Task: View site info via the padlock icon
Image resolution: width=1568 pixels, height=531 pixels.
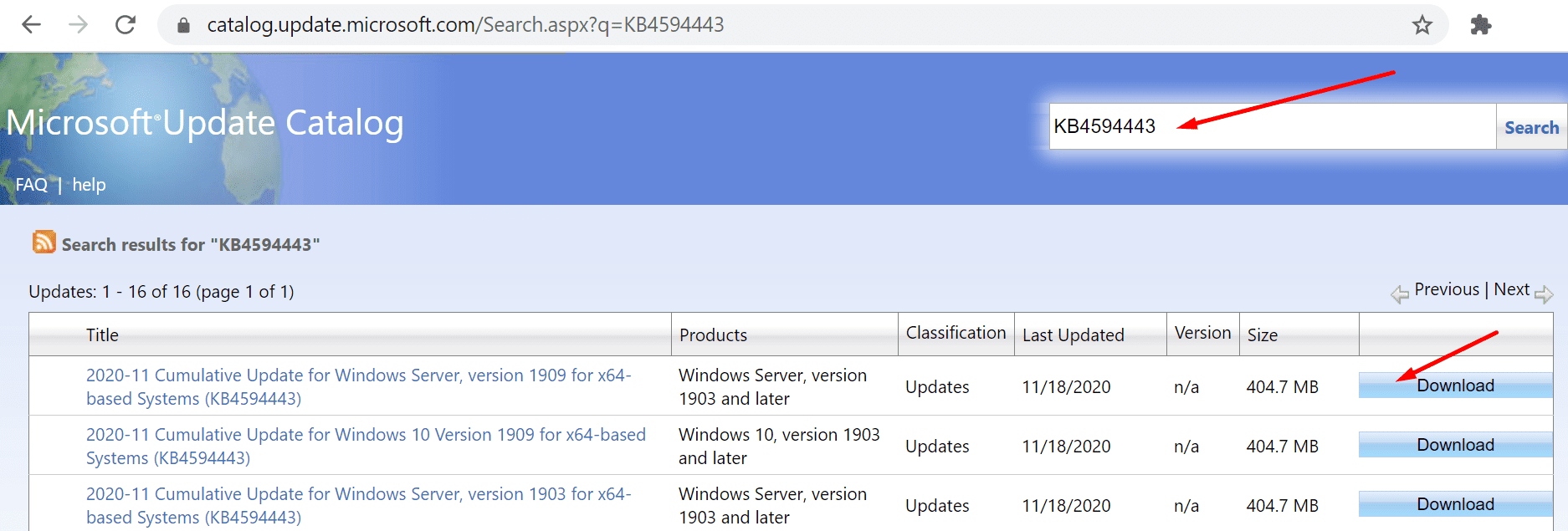Action: (x=183, y=26)
